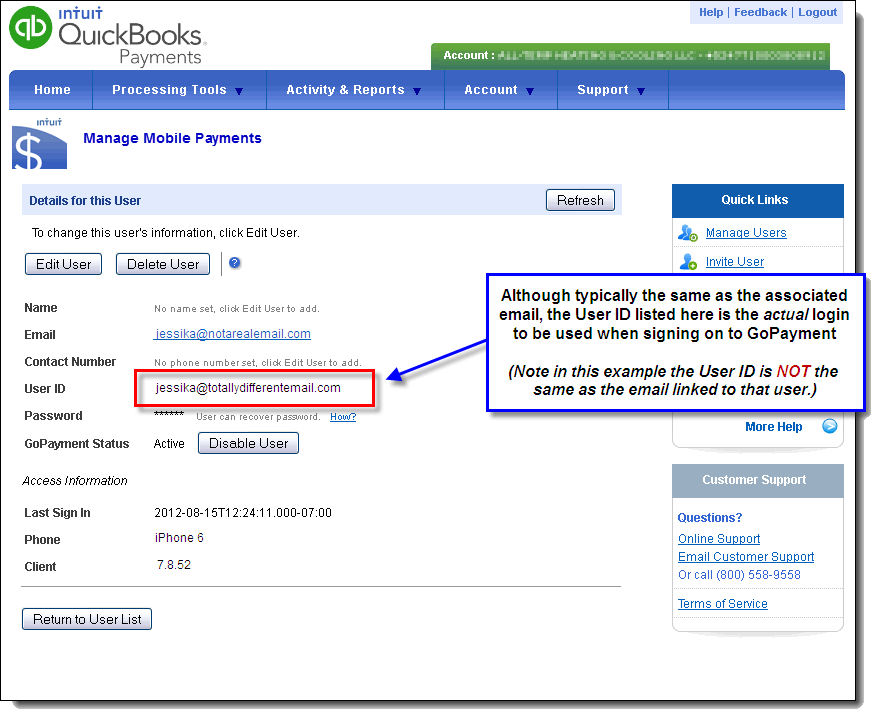Click the QuickBooks green logo icon

click(x=31, y=27)
